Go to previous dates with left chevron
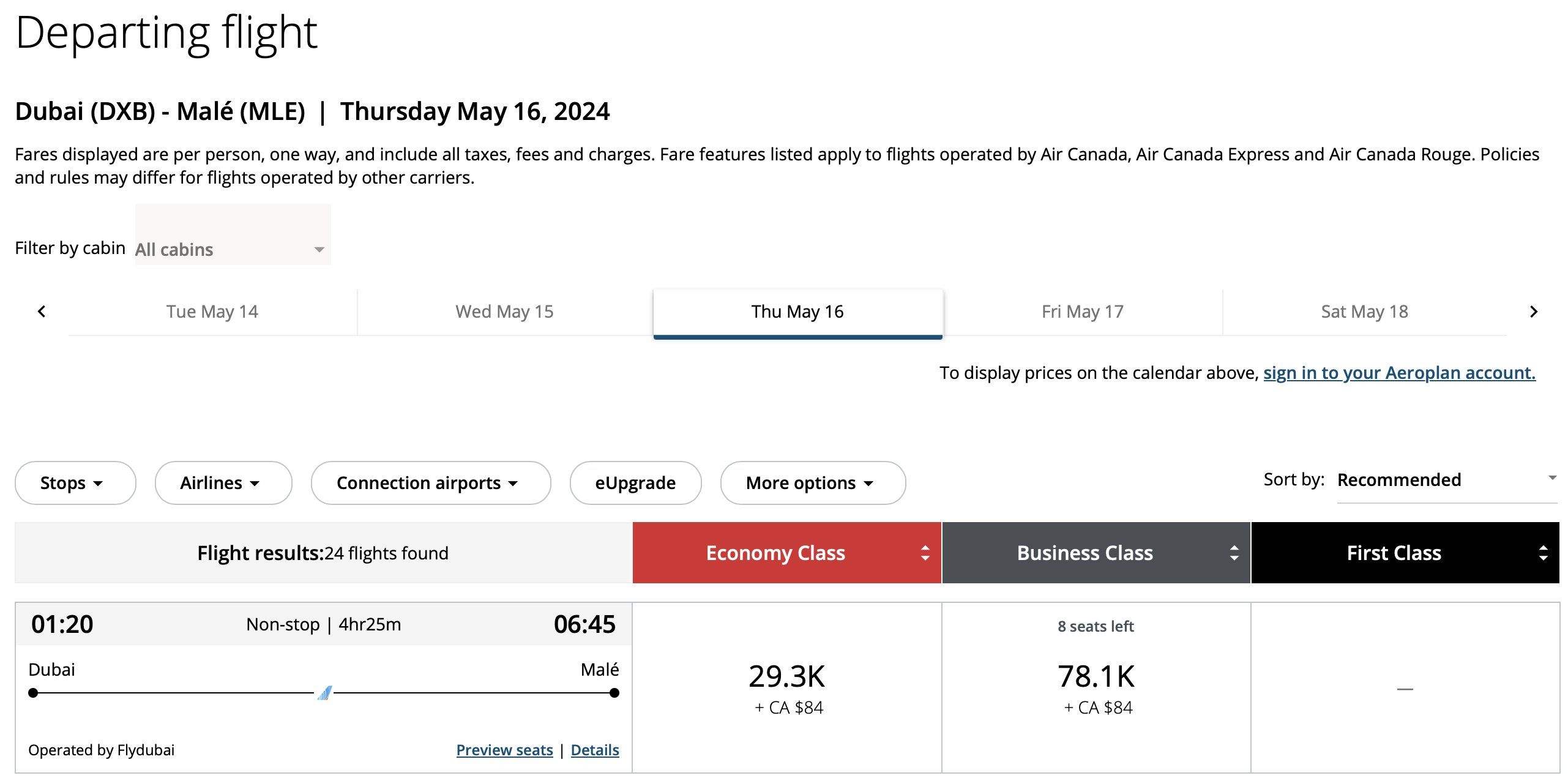 42,312
